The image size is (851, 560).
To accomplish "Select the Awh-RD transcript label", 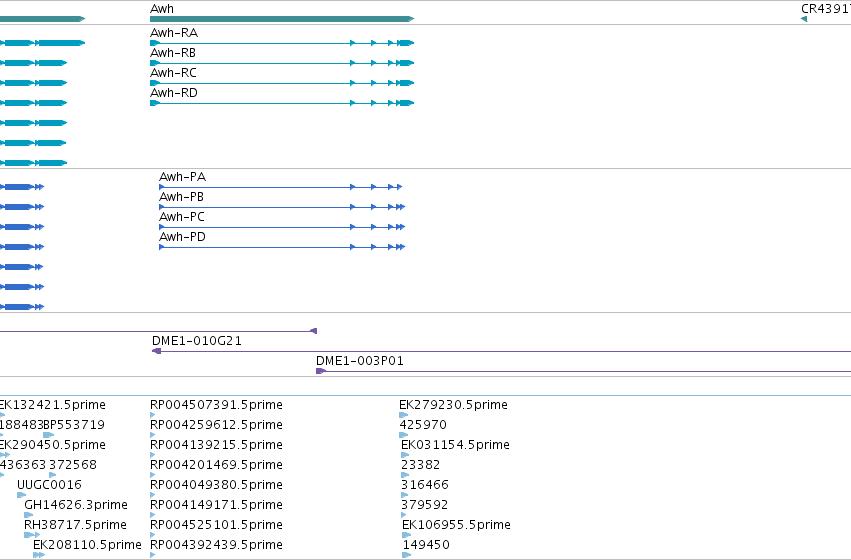I will click(174, 93).
